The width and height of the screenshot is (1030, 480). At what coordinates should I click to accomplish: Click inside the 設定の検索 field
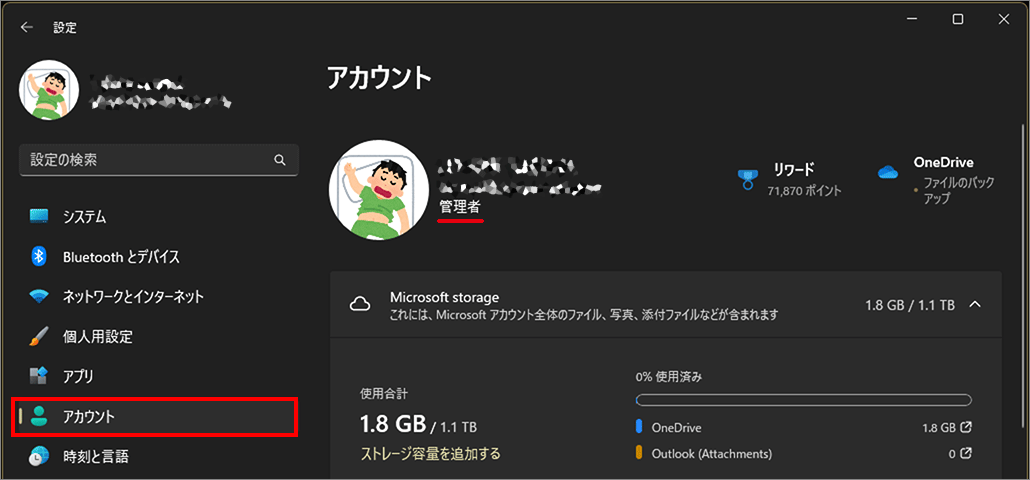tap(145, 160)
